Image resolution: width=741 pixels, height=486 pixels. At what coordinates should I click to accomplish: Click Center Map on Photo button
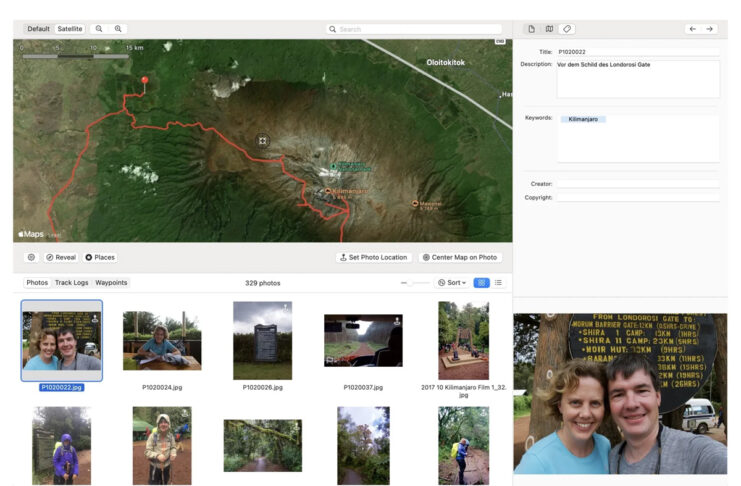click(460, 257)
